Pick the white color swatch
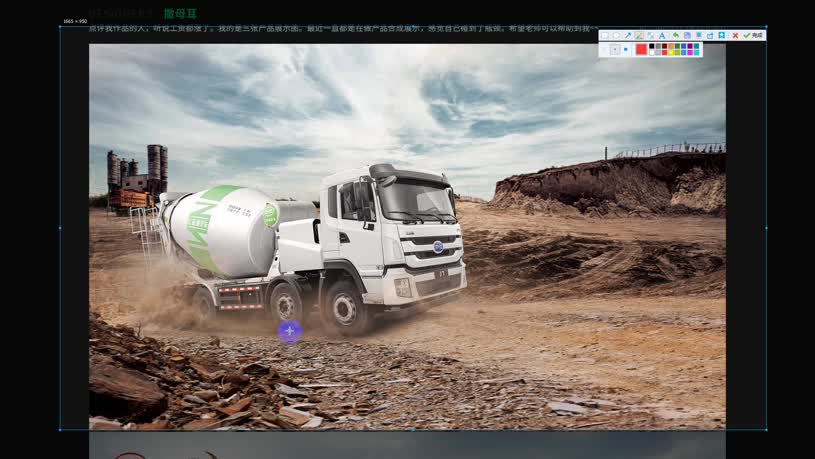815x459 pixels. [x=652, y=53]
